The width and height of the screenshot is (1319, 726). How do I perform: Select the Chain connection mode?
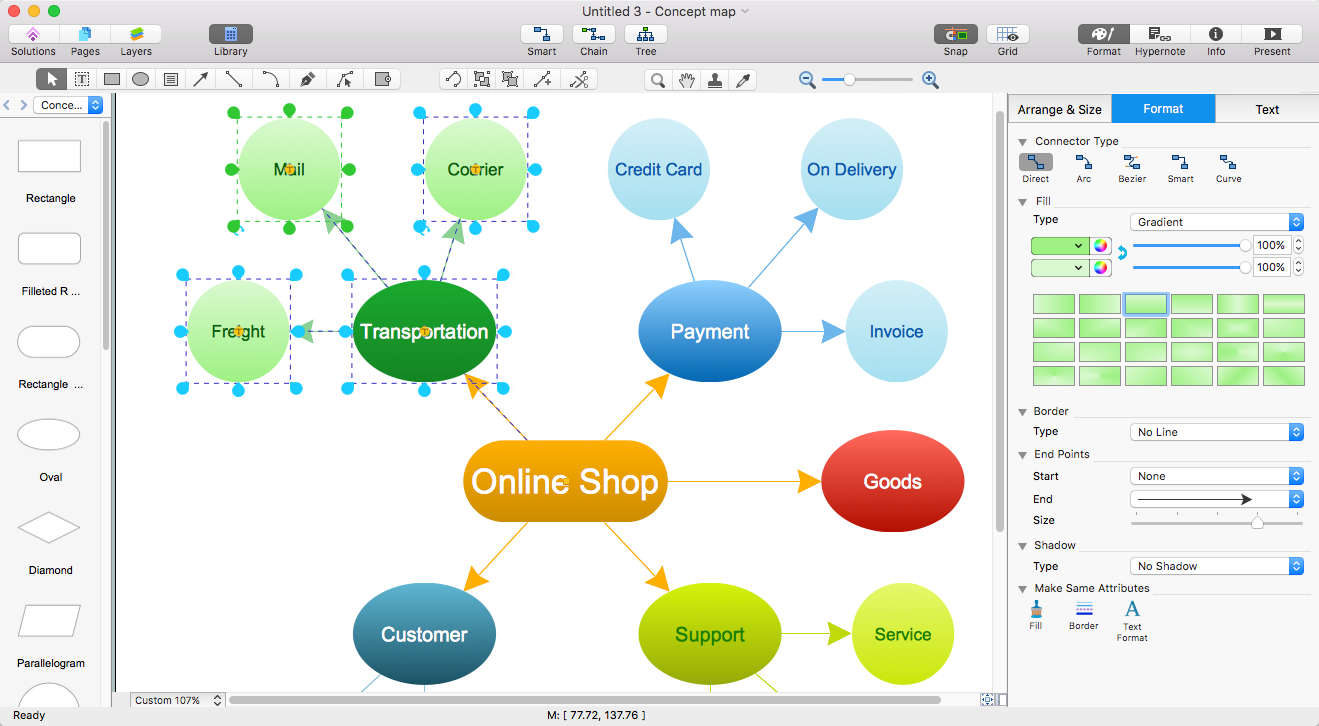point(594,35)
